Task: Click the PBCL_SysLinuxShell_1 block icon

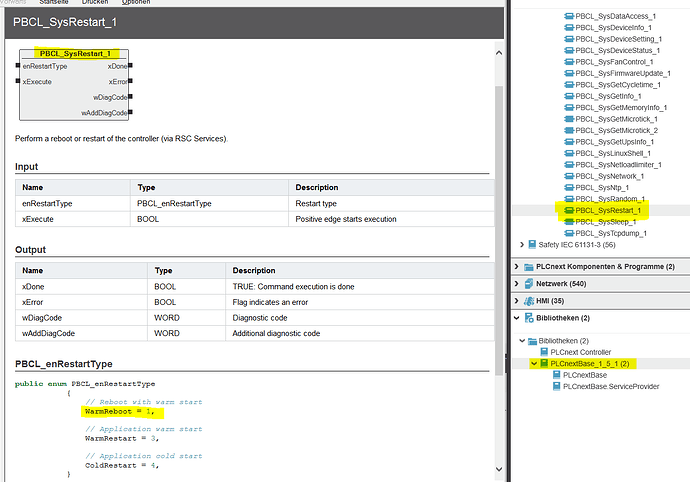Action: tap(569, 154)
